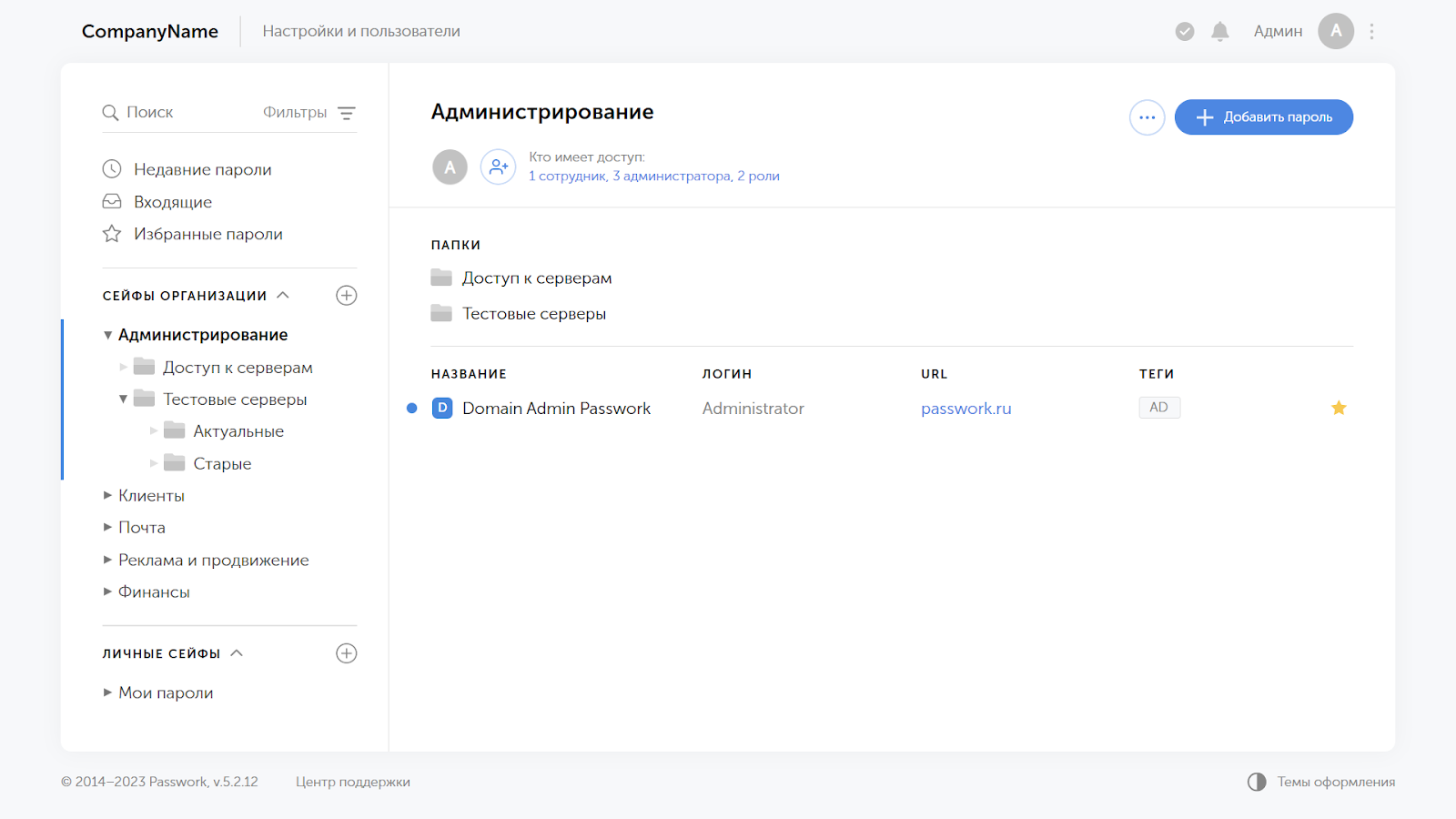
Task: Open the vertical three-dot menu by avatar
Action: coord(1371,32)
